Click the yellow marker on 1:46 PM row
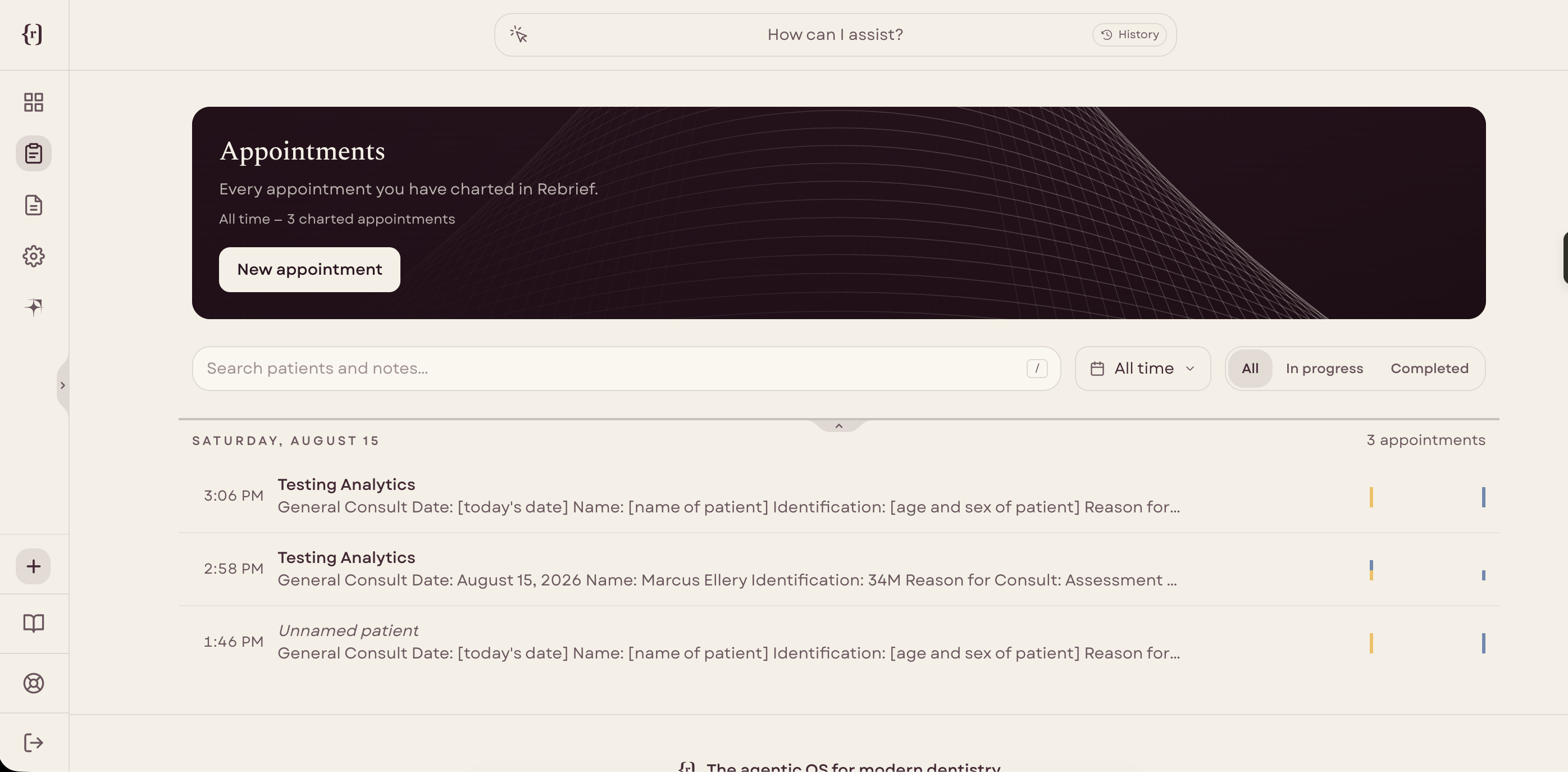The image size is (1568, 772). [x=1371, y=643]
